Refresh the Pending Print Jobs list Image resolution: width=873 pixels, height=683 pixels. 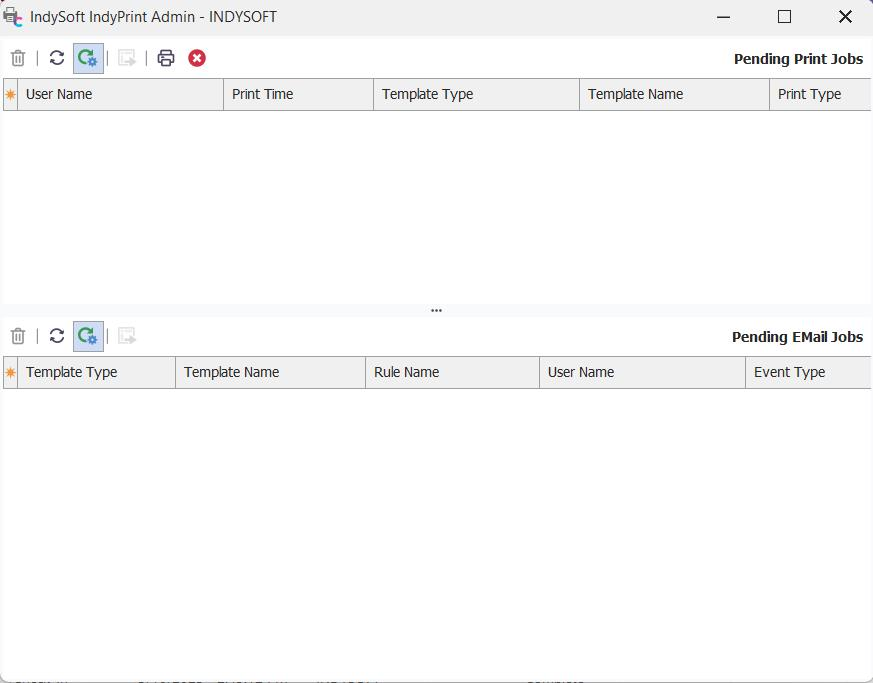coord(57,58)
